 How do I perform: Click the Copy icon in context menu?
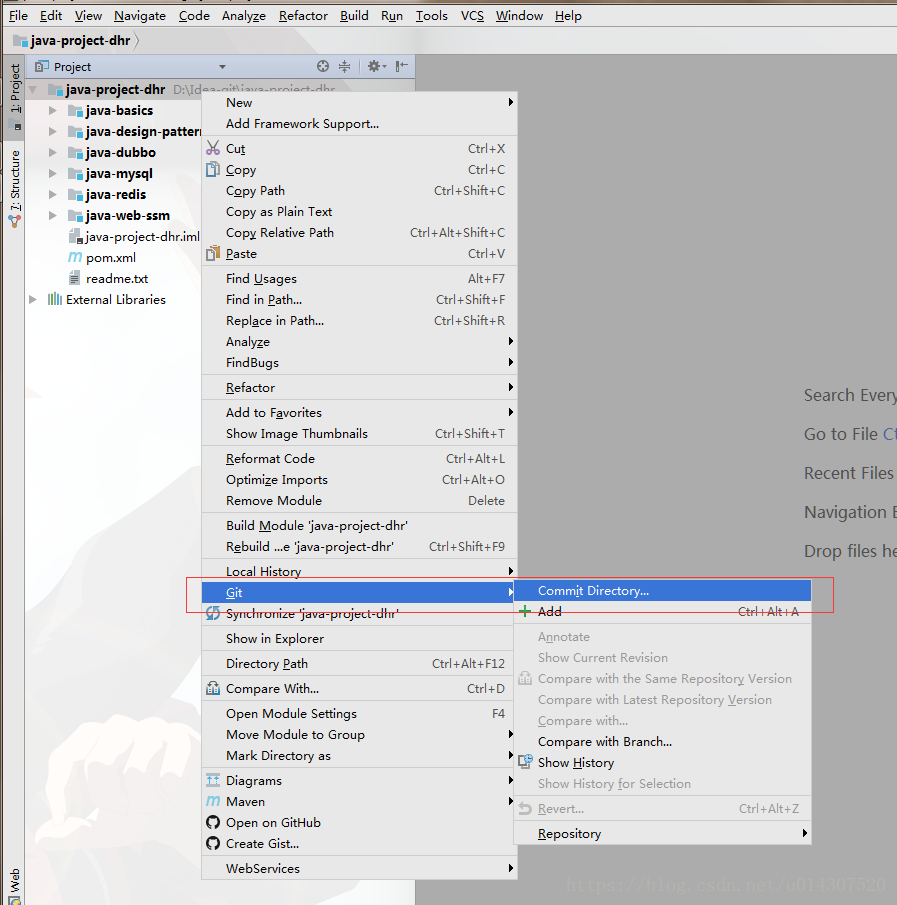click(213, 170)
